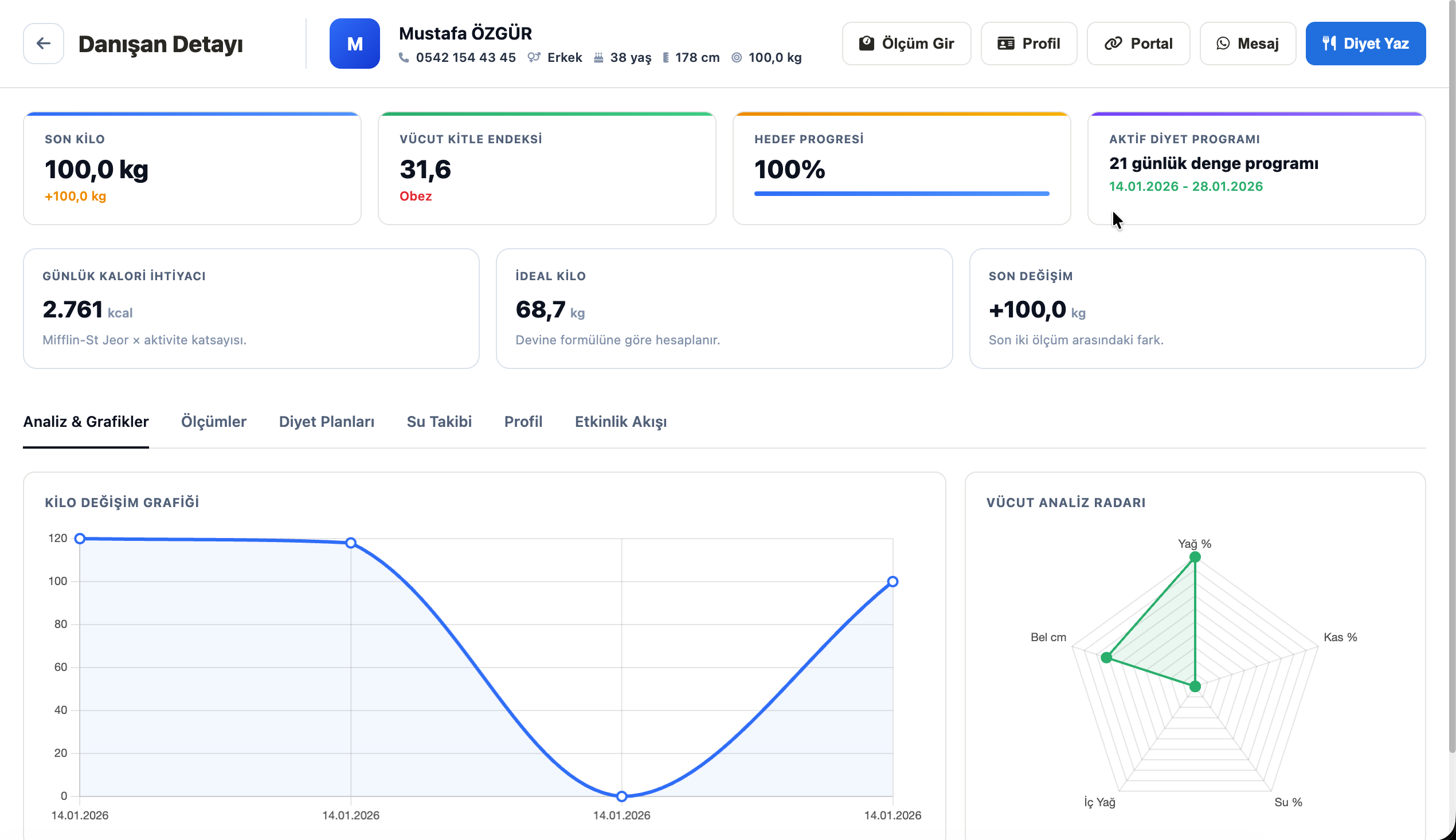Click the active diet program card
Viewport: 1456px width, 840px height.
[x=1257, y=168]
